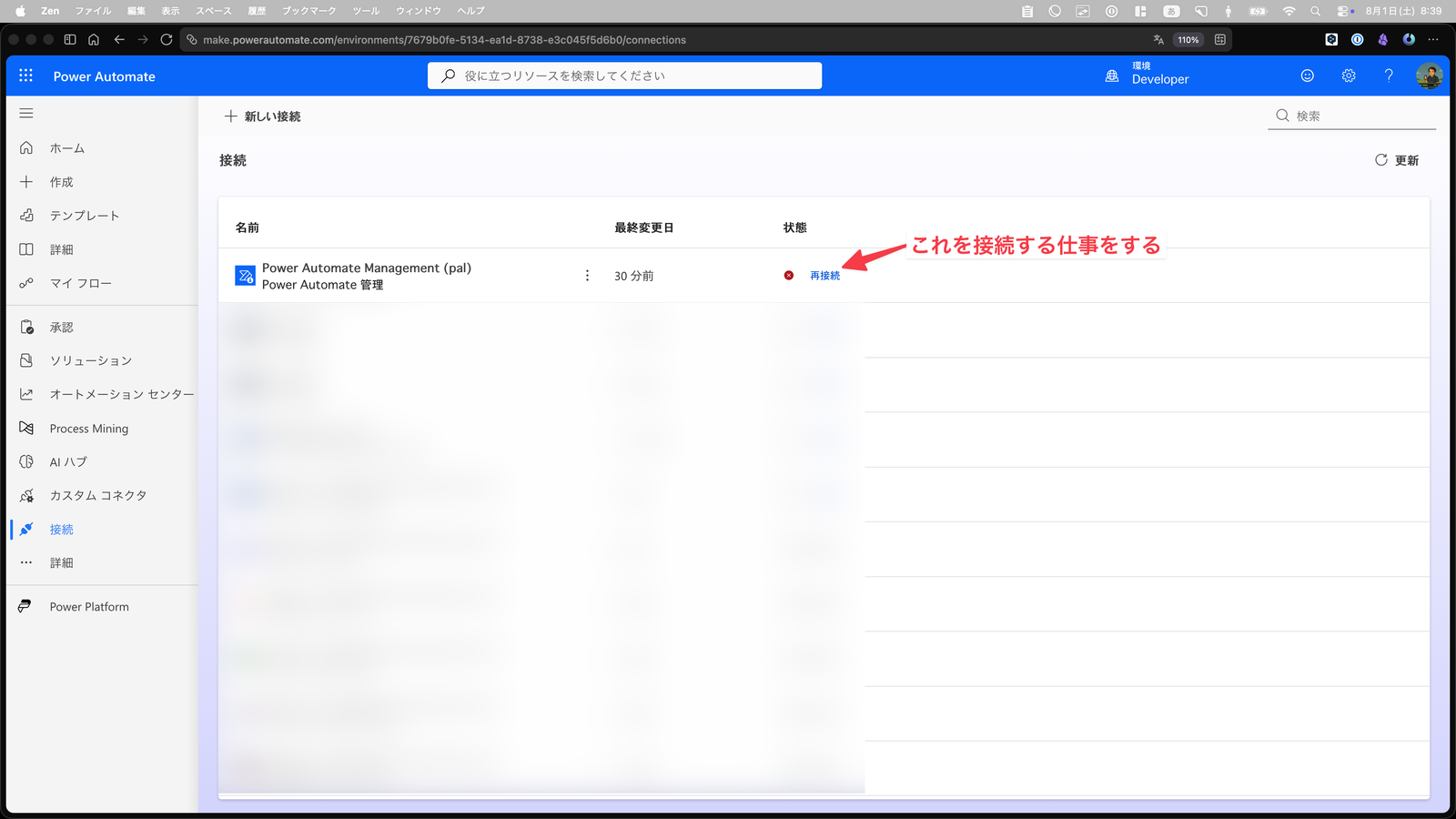Open カスタム コネクタ in the sidebar
Screen dimensions: 1456x819
(98, 496)
